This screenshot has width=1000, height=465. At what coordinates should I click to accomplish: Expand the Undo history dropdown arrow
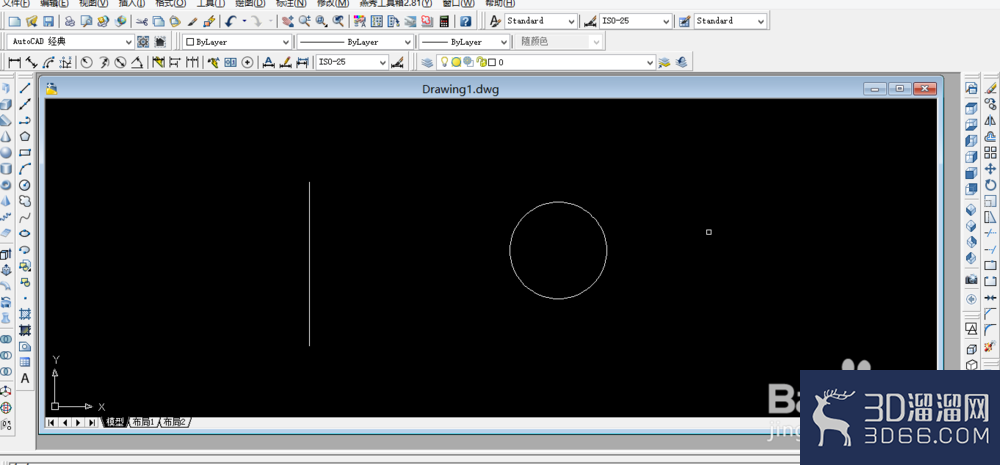point(244,21)
